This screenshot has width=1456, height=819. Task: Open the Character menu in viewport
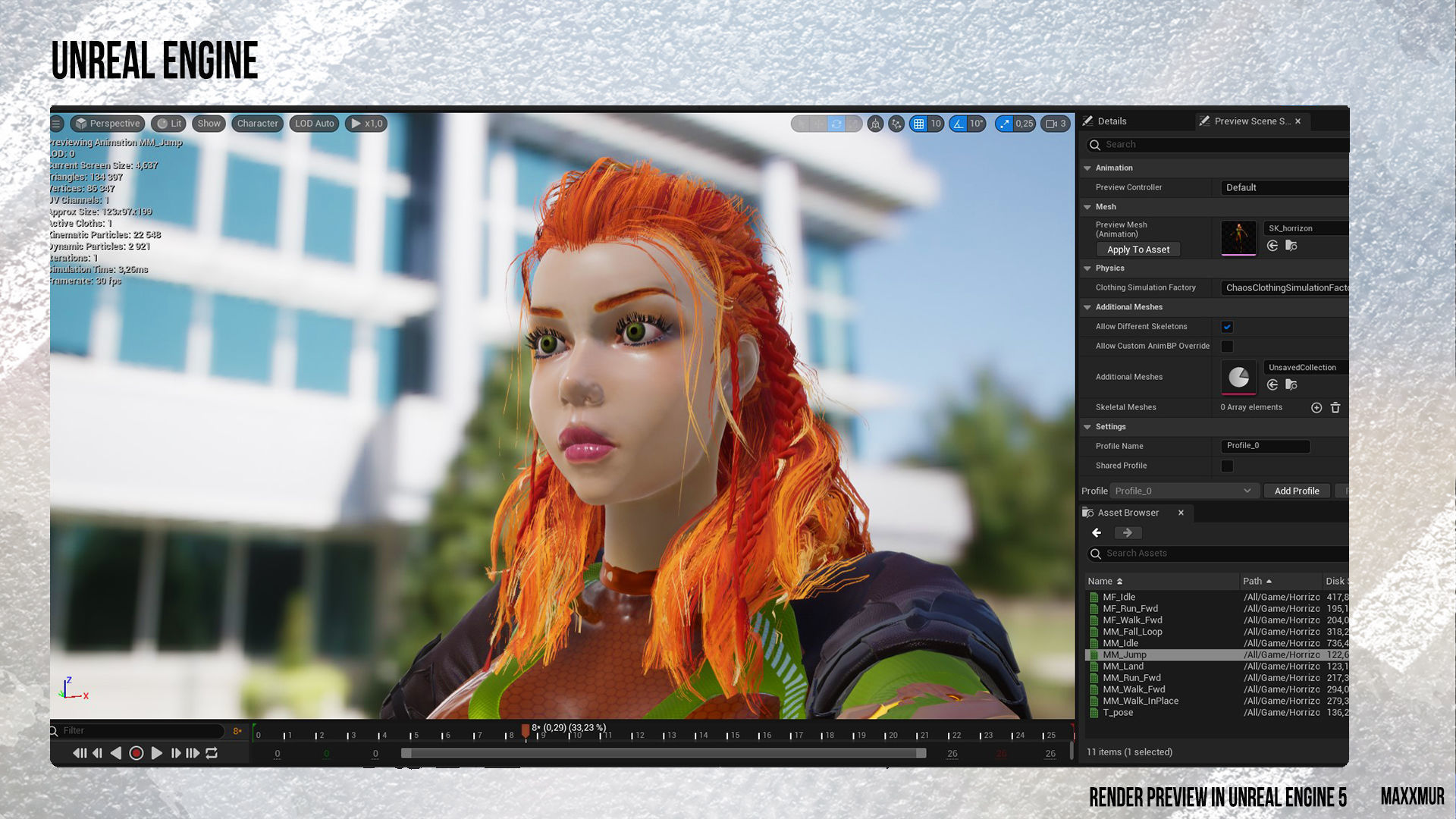coord(257,124)
